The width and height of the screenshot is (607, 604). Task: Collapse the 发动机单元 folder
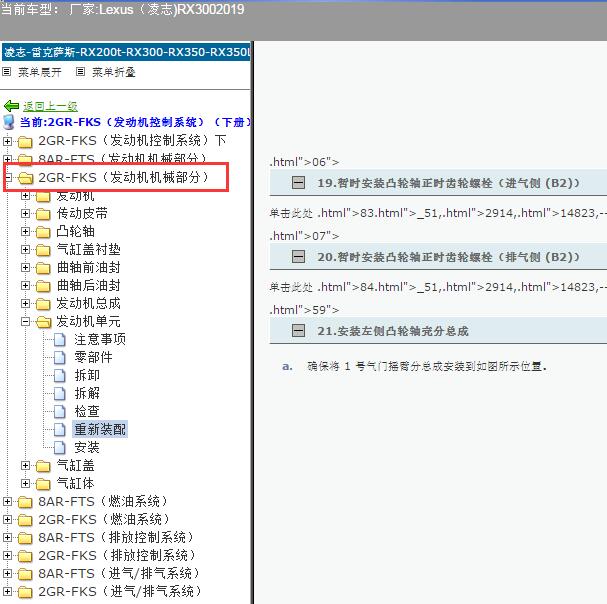(x=25, y=321)
